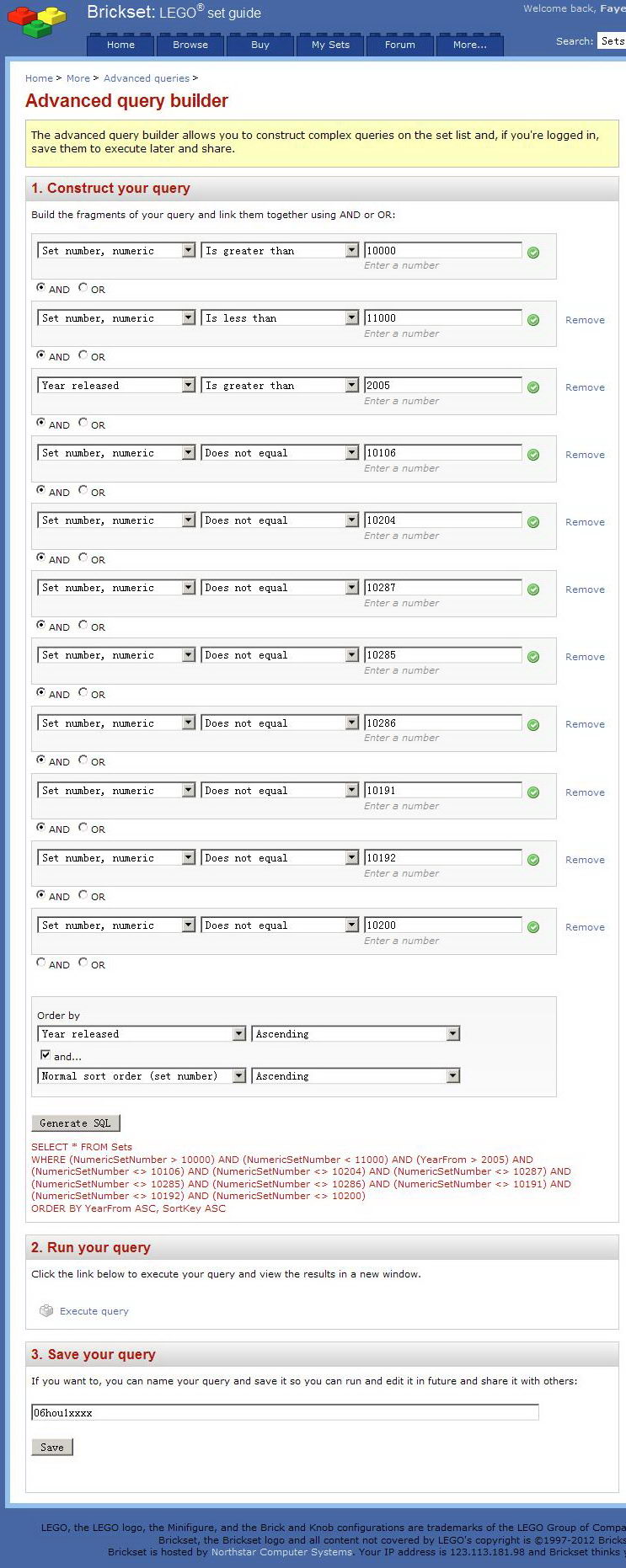This screenshot has width=626, height=1568.
Task: Select OR radio below the 10000 row
Action: click(x=83, y=288)
